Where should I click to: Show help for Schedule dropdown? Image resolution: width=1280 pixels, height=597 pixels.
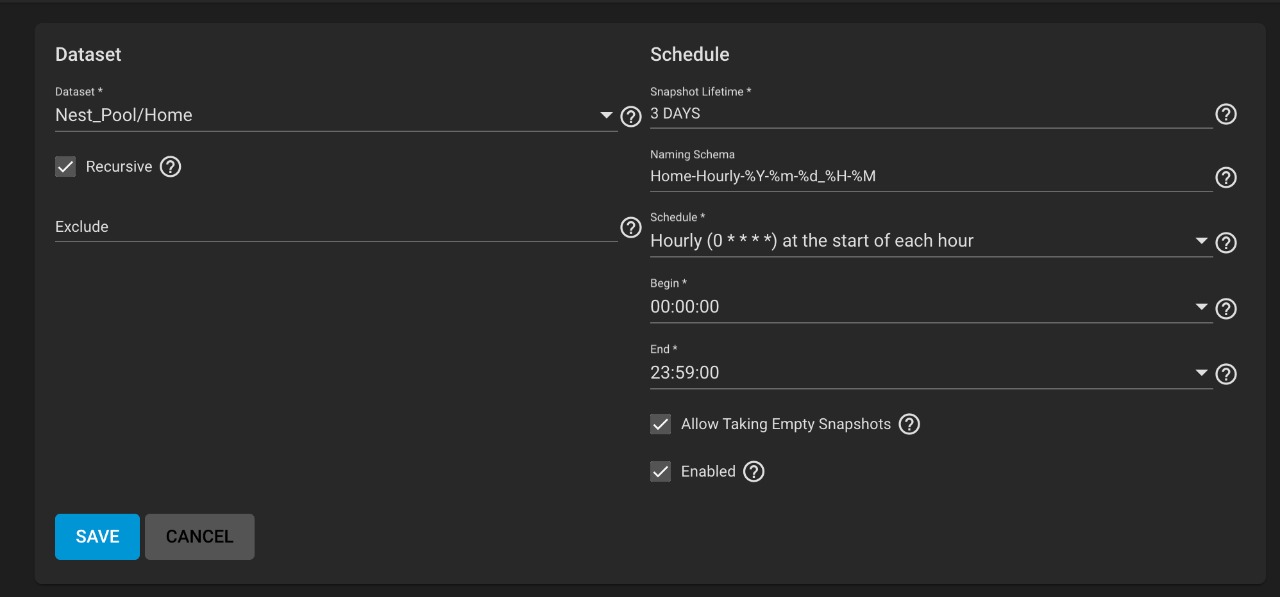point(1226,243)
